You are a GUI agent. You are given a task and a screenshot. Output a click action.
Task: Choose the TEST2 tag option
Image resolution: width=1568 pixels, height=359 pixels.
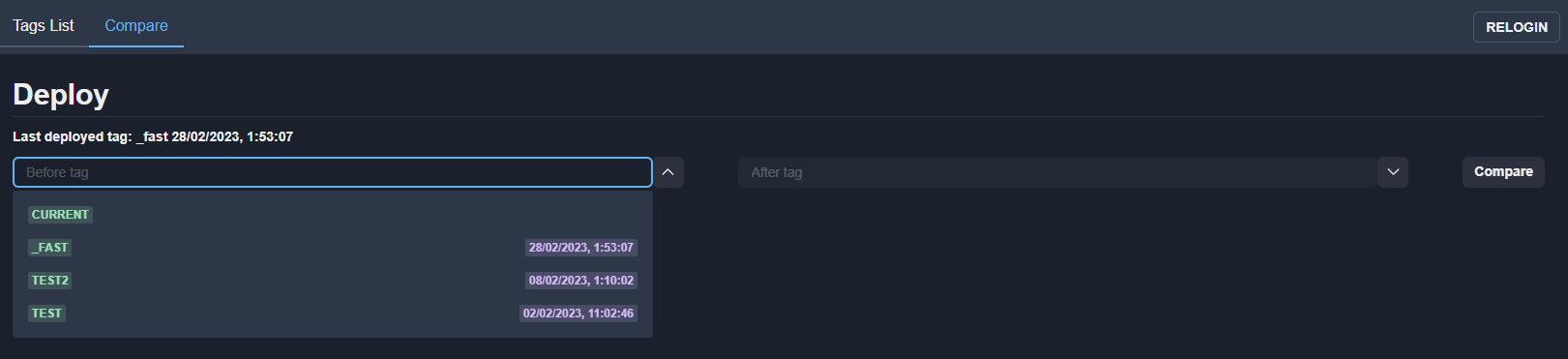[x=333, y=281]
